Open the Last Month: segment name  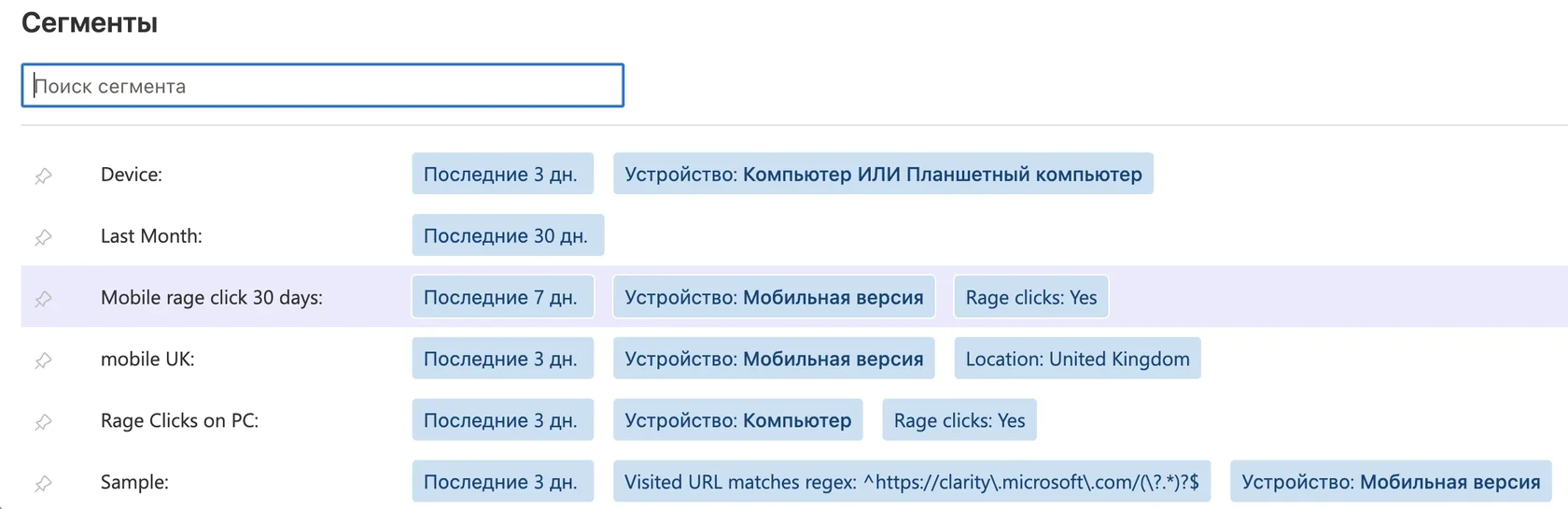click(x=151, y=235)
